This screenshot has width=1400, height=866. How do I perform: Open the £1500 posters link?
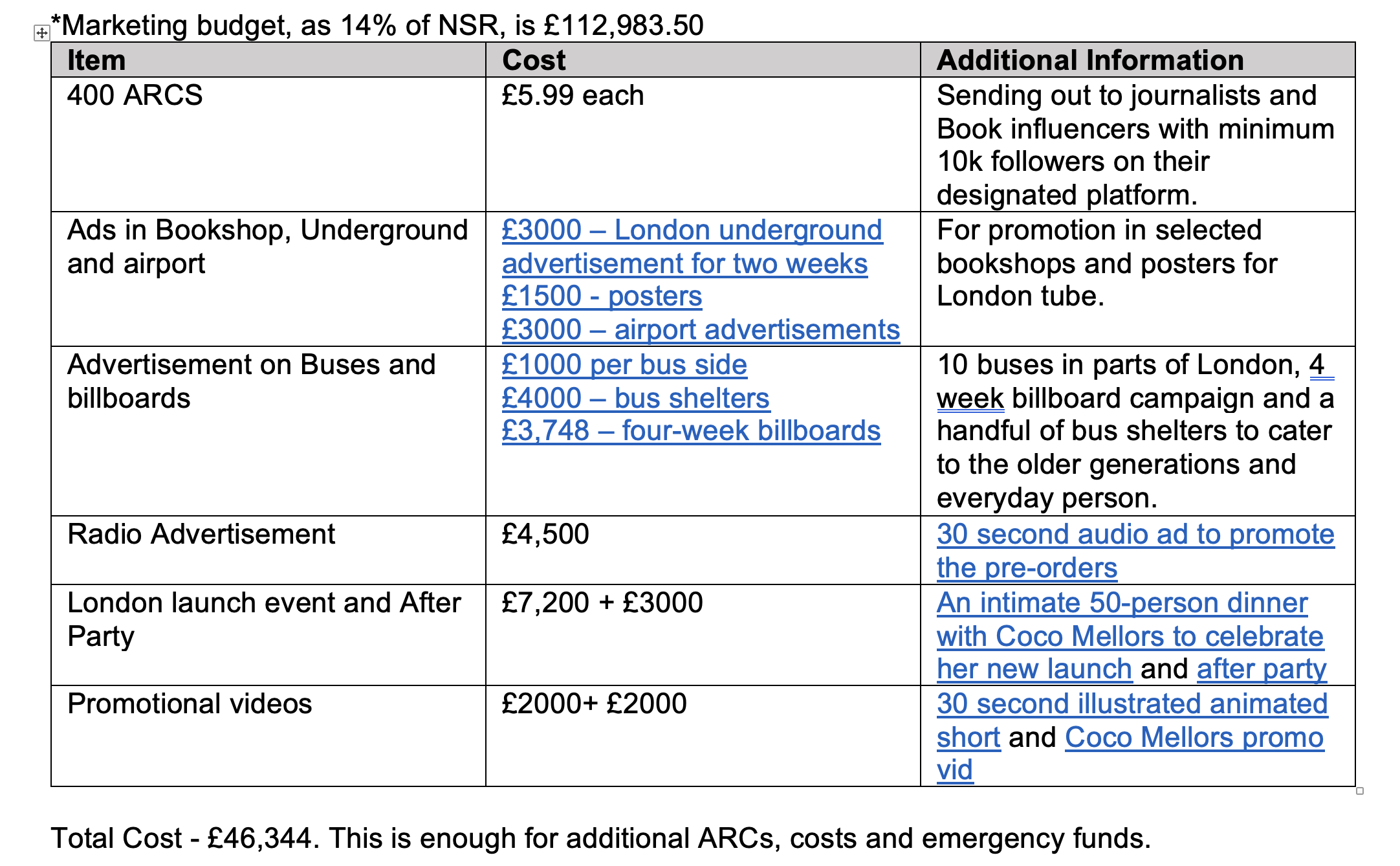(602, 296)
